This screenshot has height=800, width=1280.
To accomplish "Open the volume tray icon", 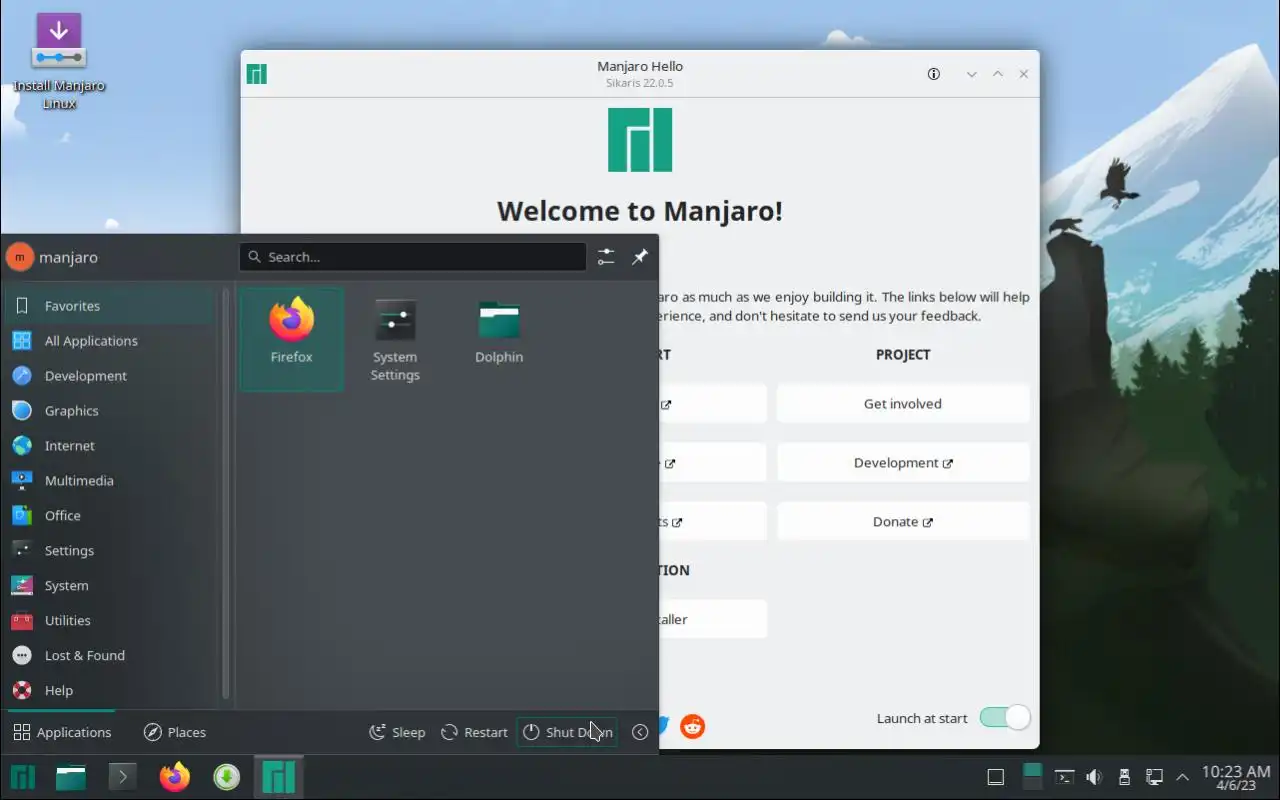I will 1094,777.
